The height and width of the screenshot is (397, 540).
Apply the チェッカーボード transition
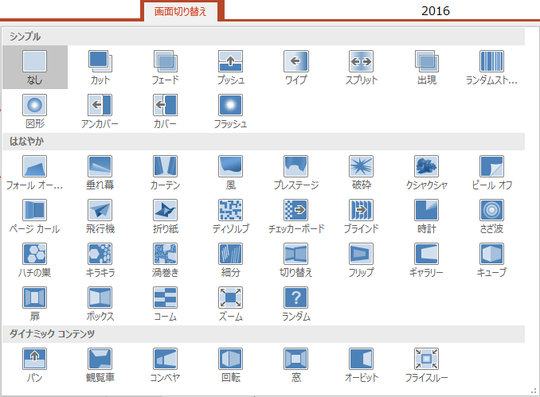(296, 216)
